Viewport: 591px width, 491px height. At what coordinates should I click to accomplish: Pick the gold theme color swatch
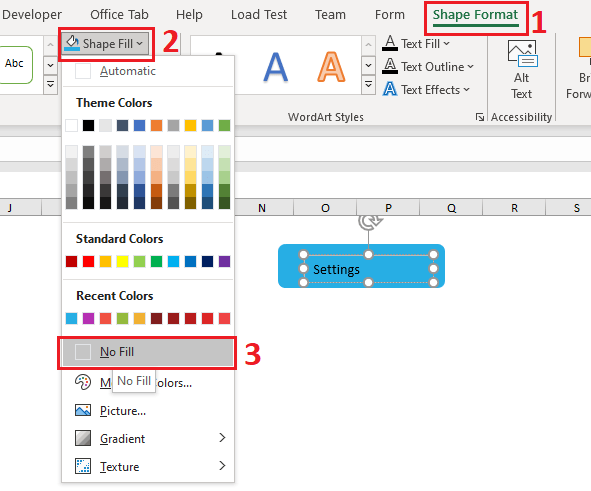190,125
